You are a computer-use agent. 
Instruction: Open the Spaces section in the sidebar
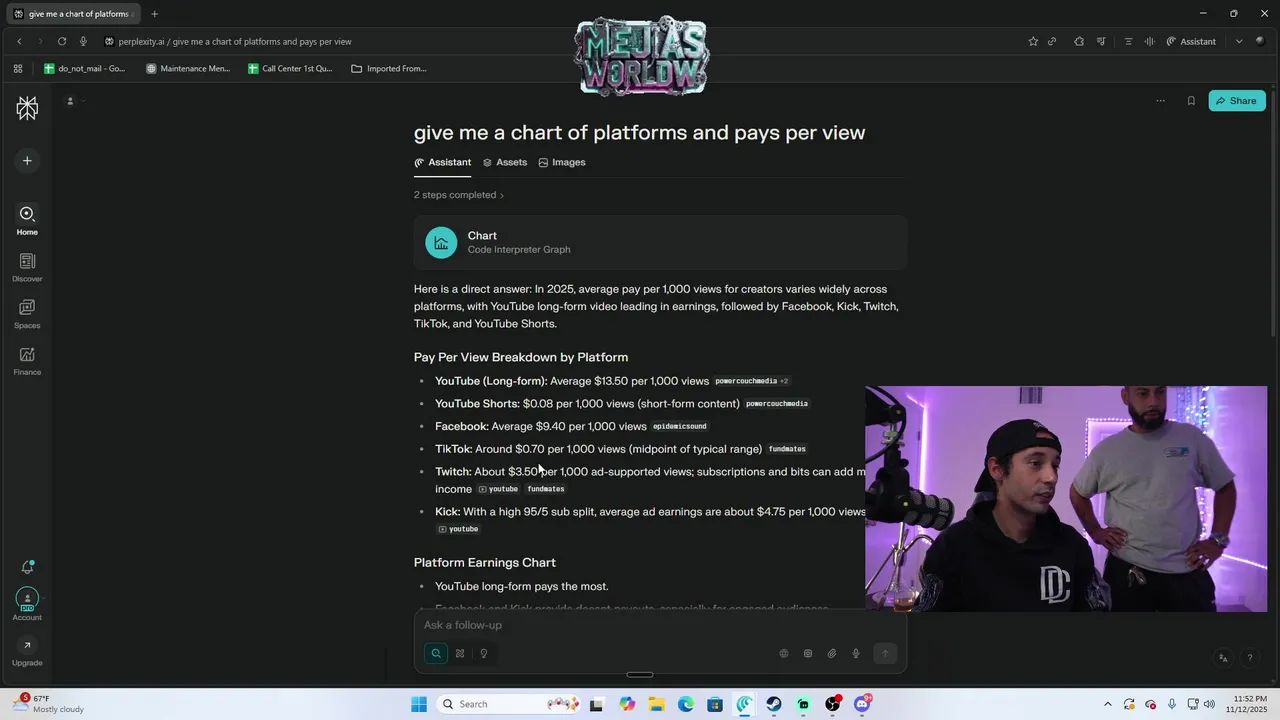(x=27, y=313)
